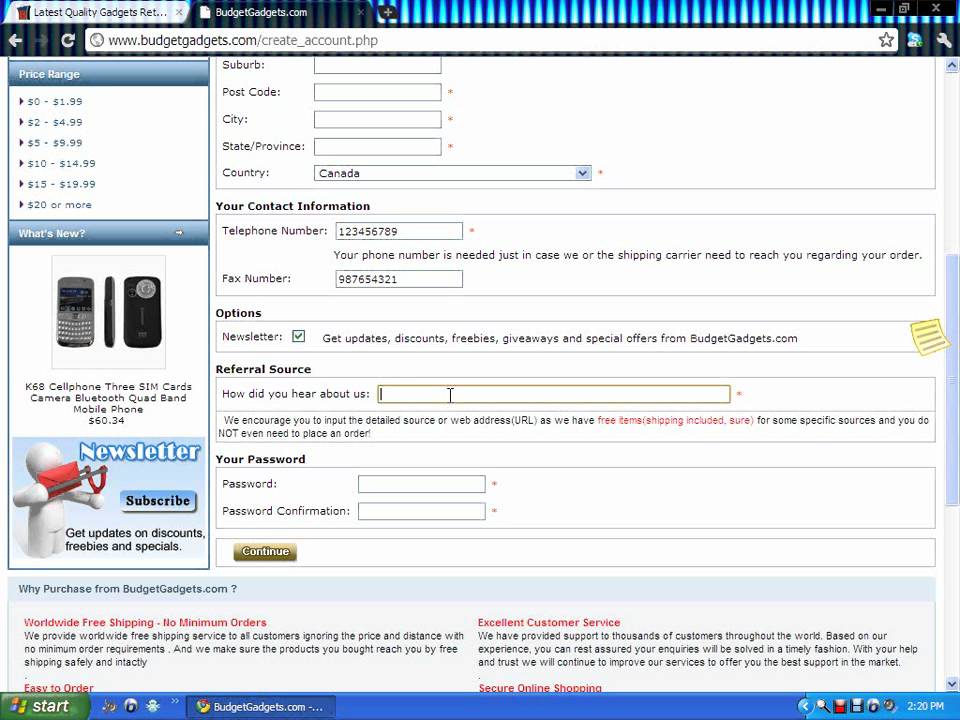Click the How did you hear about us field

point(554,394)
